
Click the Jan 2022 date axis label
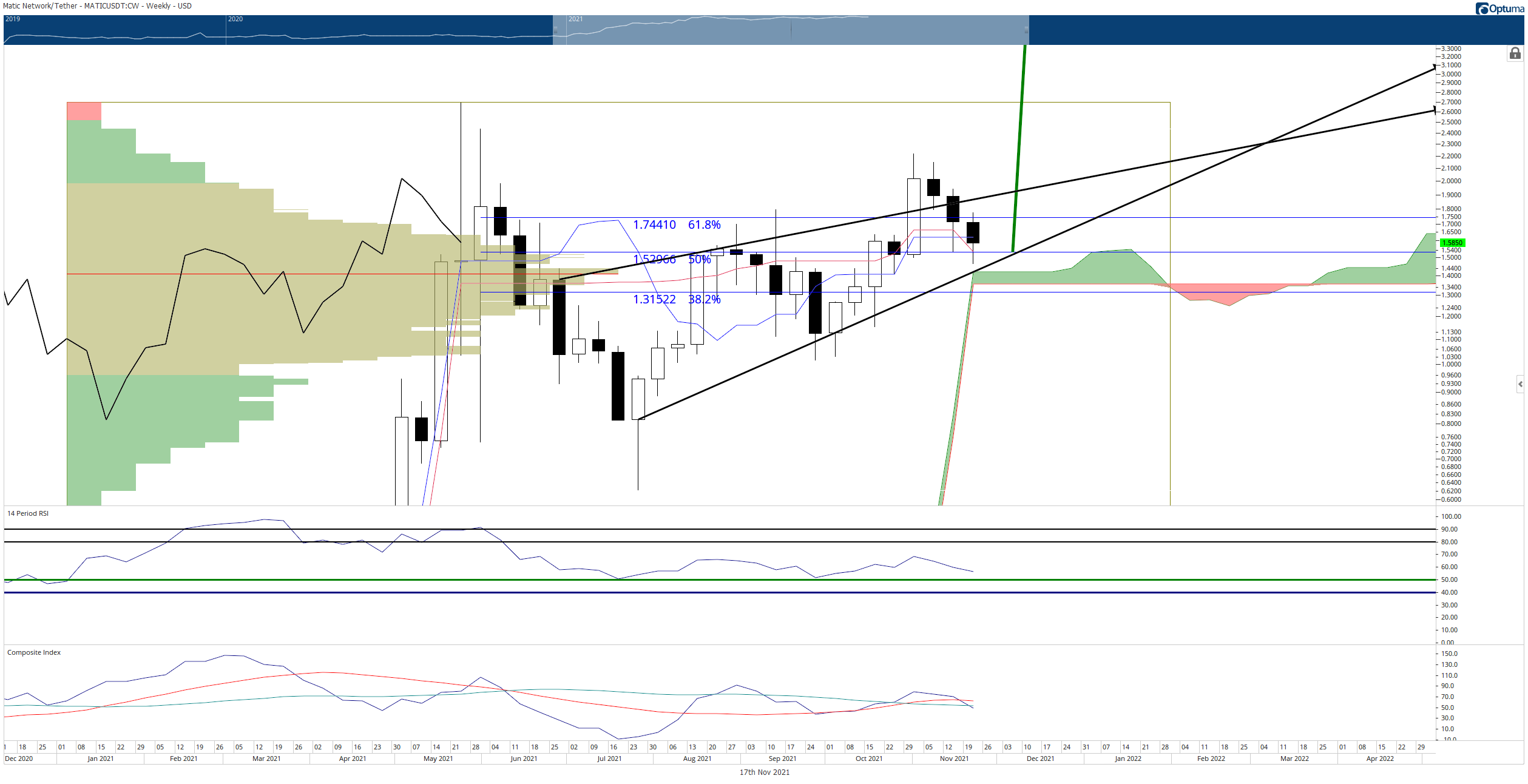tap(1128, 759)
